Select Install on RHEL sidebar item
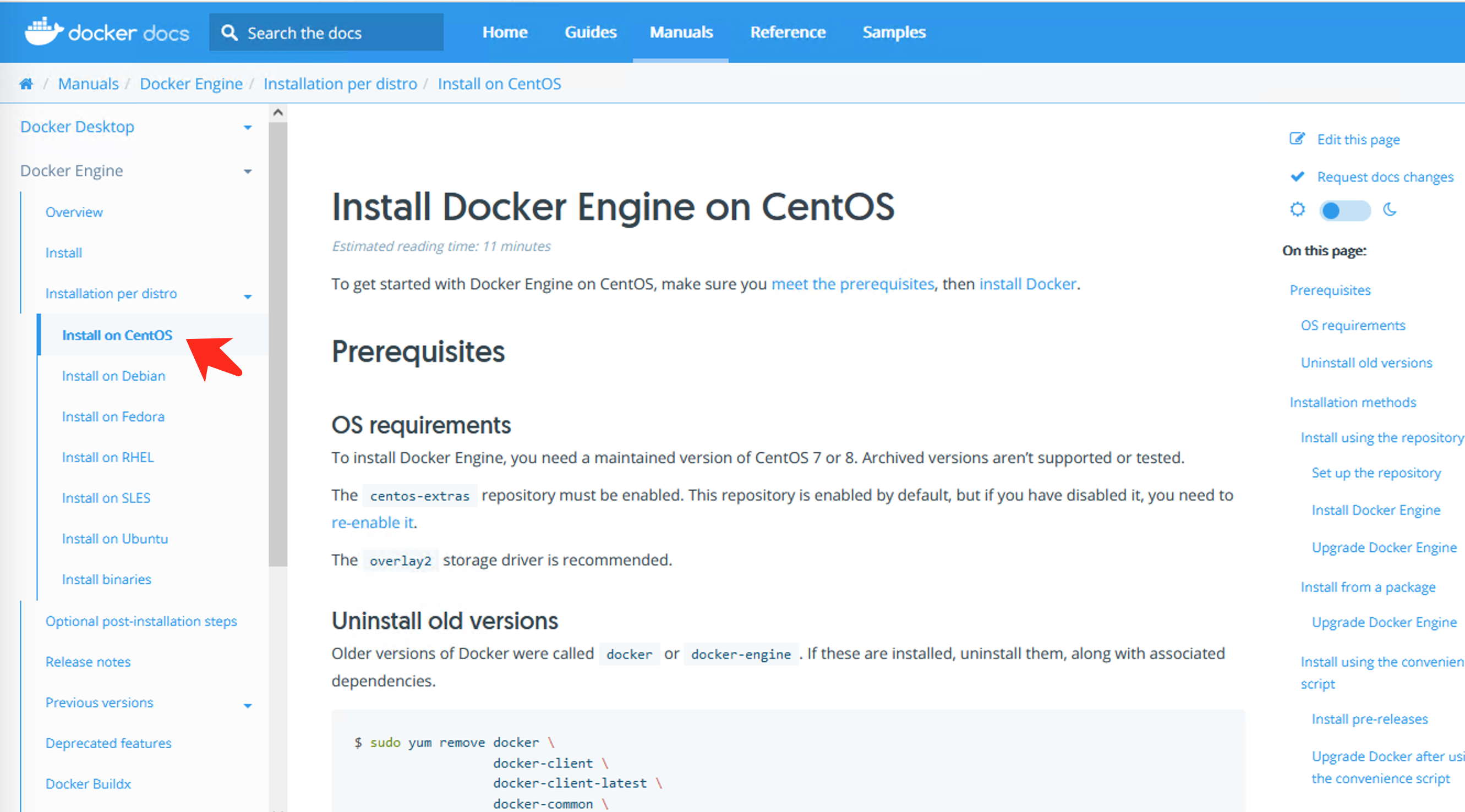Viewport: 1465px width, 812px height. click(x=108, y=457)
